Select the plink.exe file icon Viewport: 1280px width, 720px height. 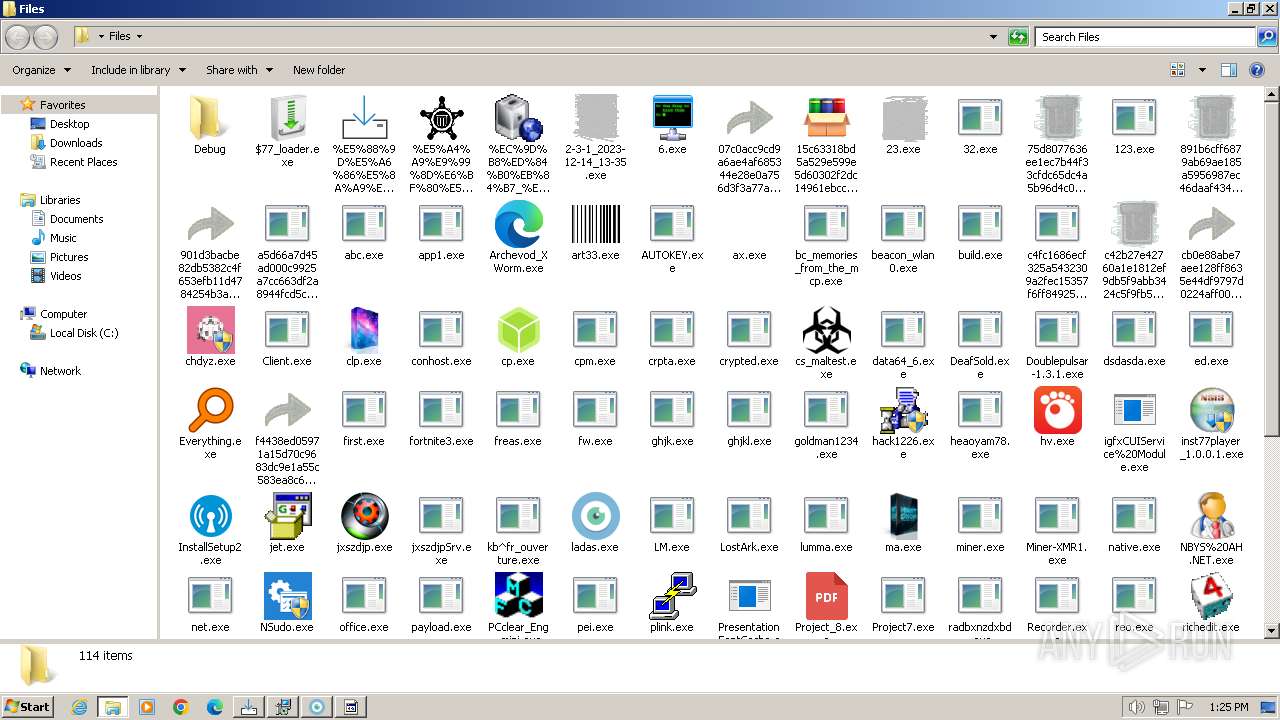pos(672,596)
